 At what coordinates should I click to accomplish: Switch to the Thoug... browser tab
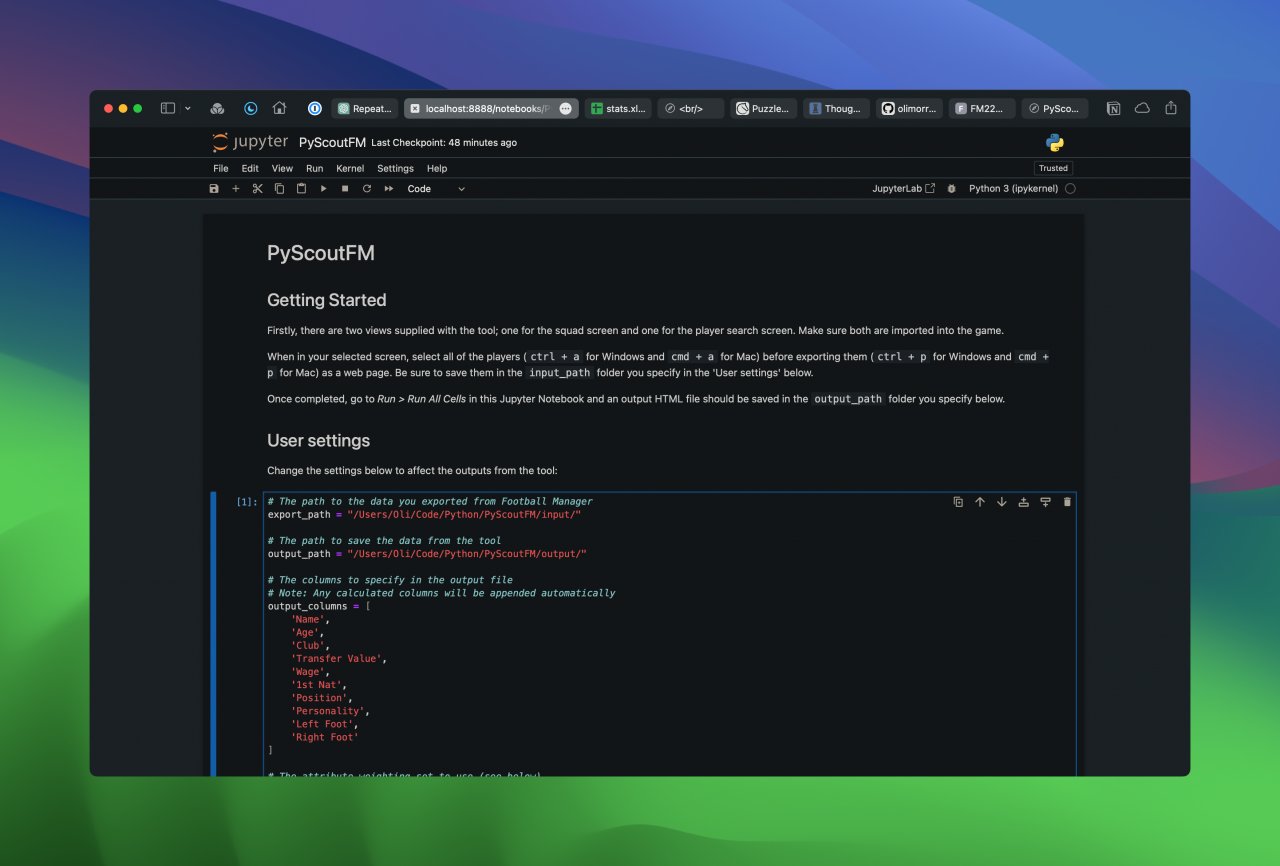(837, 108)
